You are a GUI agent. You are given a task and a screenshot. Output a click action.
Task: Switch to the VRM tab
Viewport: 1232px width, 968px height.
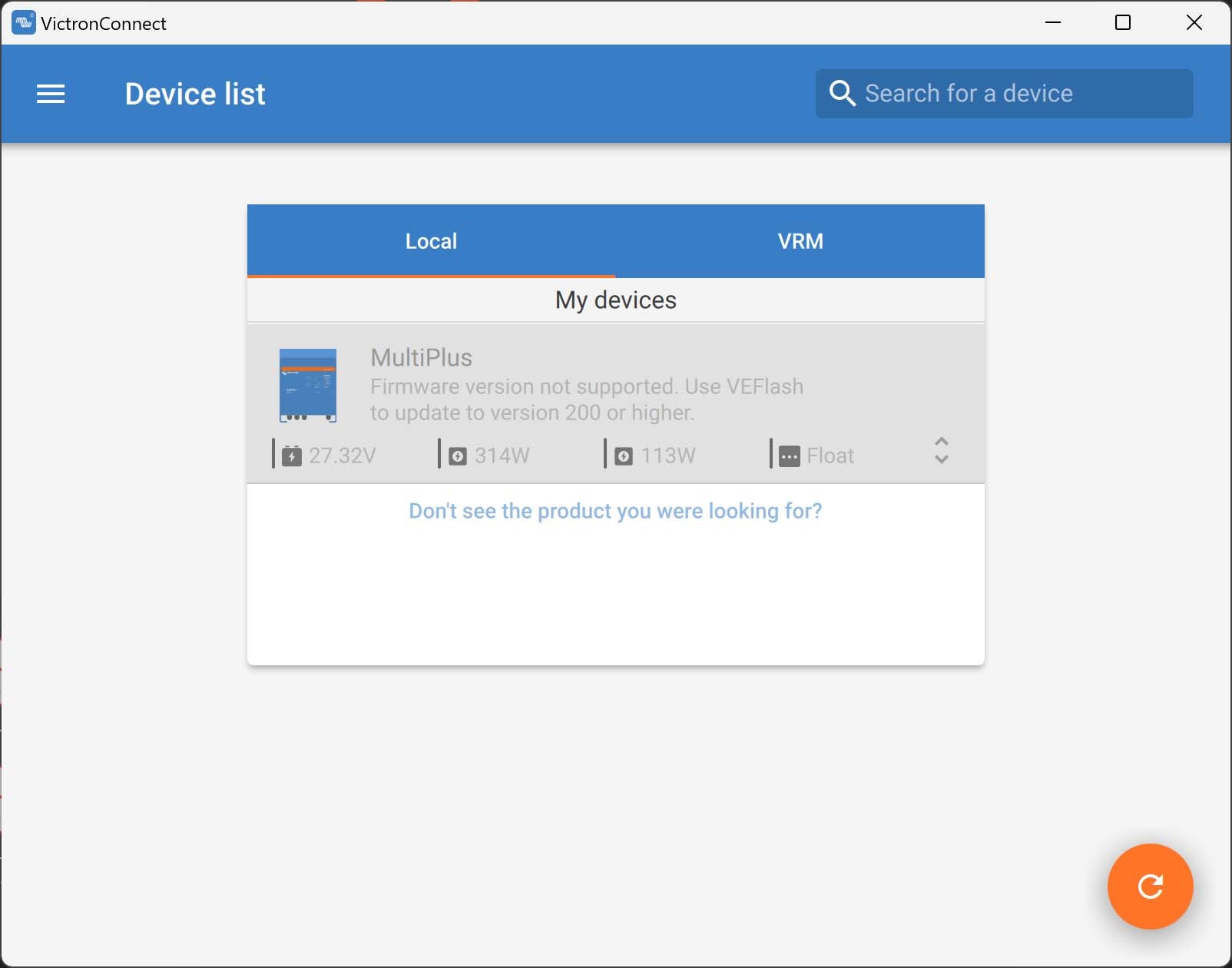point(800,241)
